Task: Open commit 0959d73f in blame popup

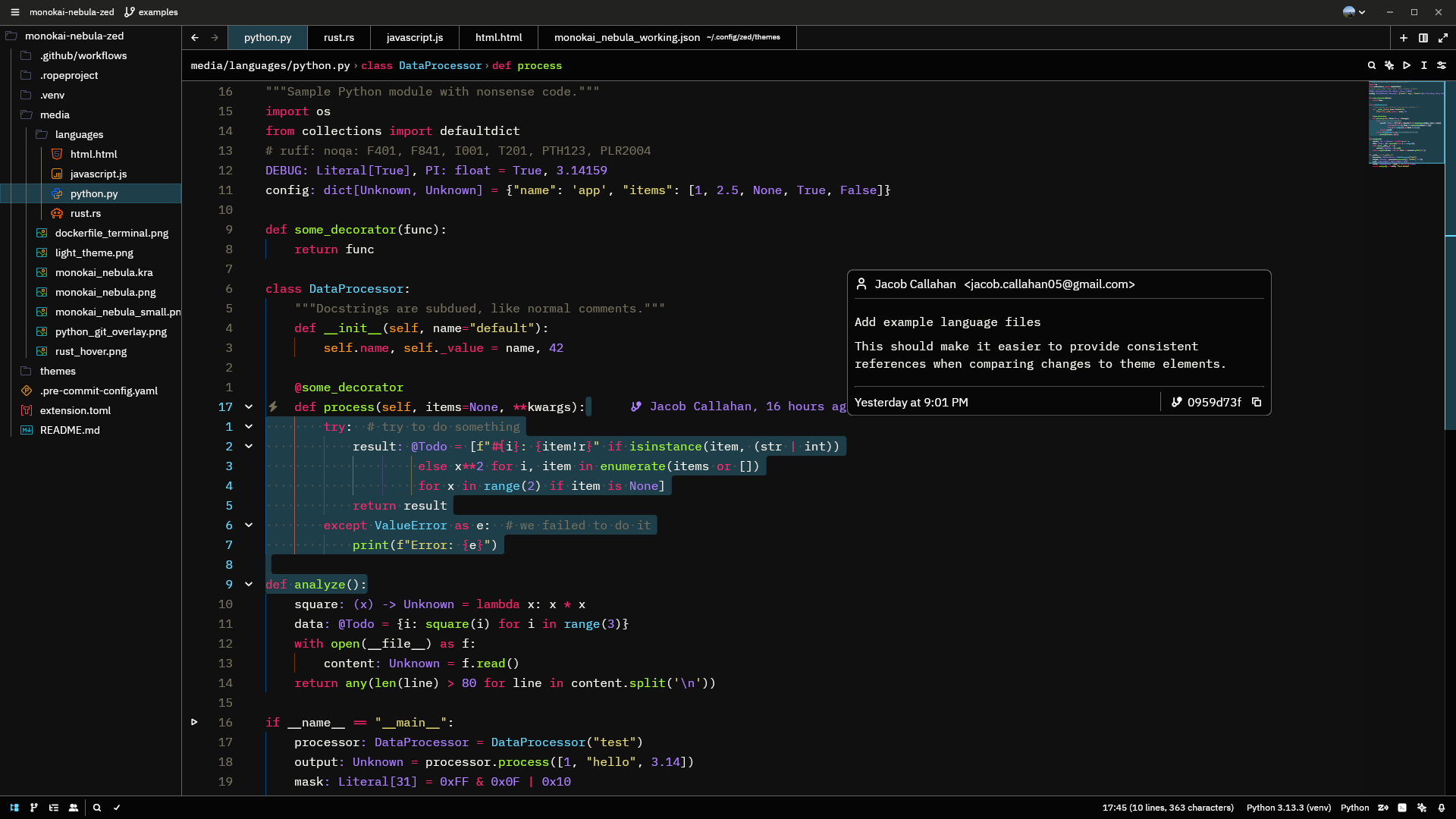Action: [x=1207, y=403]
